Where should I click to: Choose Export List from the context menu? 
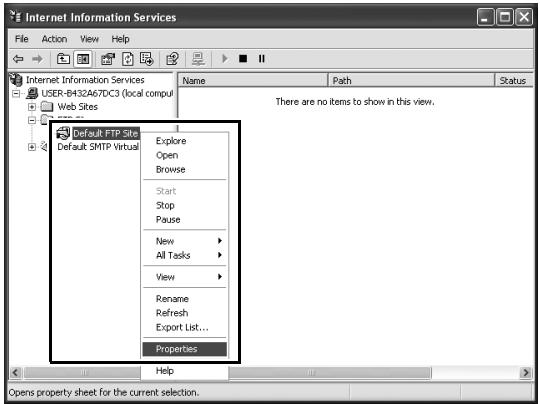tap(185, 327)
